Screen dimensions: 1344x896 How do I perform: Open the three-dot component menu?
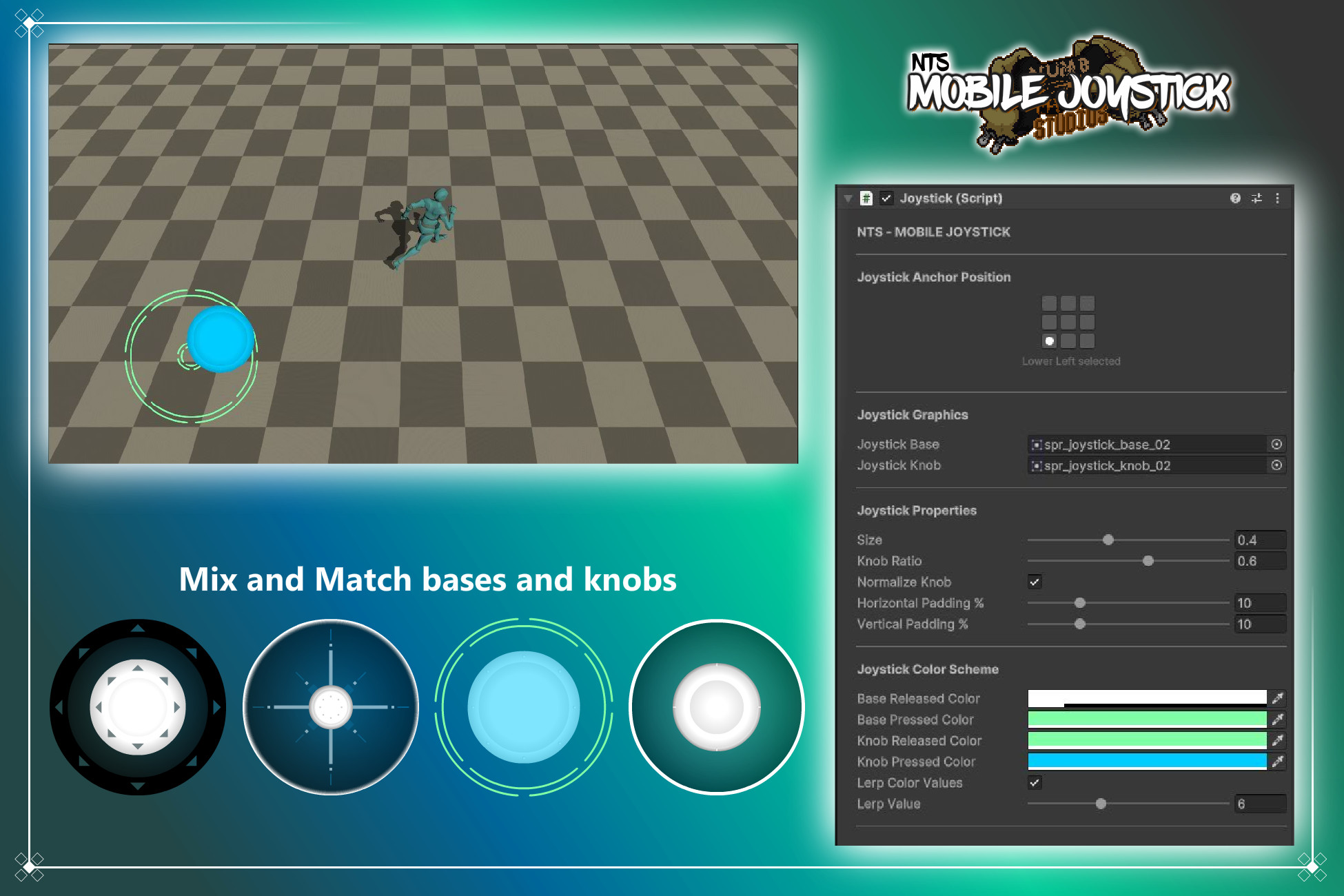pos(1277,198)
